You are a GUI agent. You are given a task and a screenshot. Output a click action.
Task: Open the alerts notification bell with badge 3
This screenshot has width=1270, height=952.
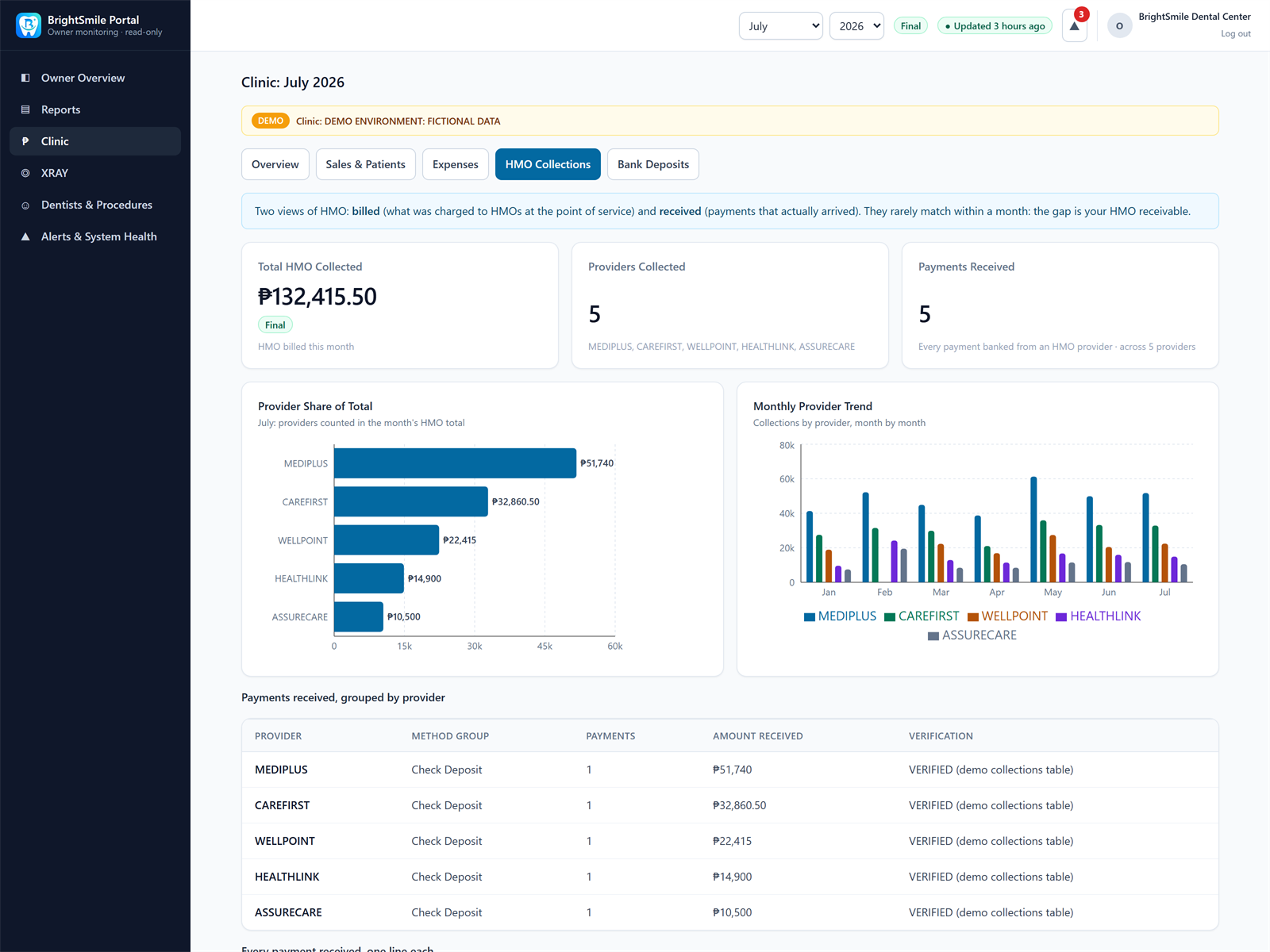coord(1075,26)
